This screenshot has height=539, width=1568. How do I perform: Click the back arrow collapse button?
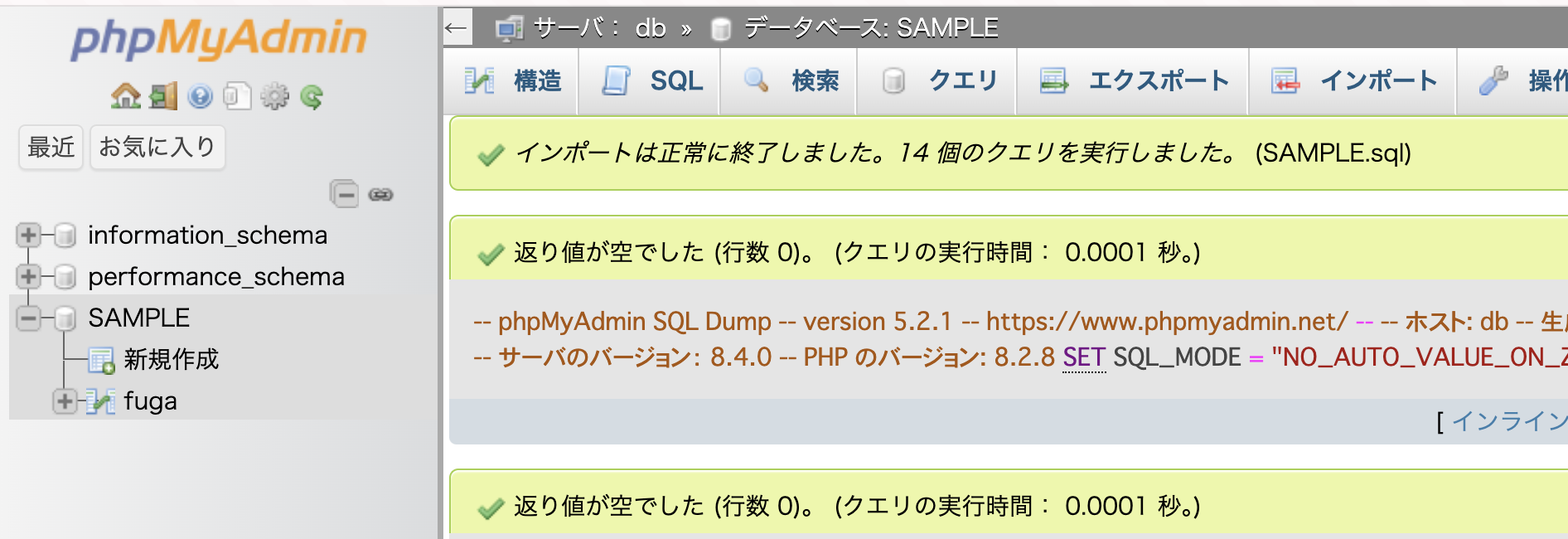click(457, 28)
